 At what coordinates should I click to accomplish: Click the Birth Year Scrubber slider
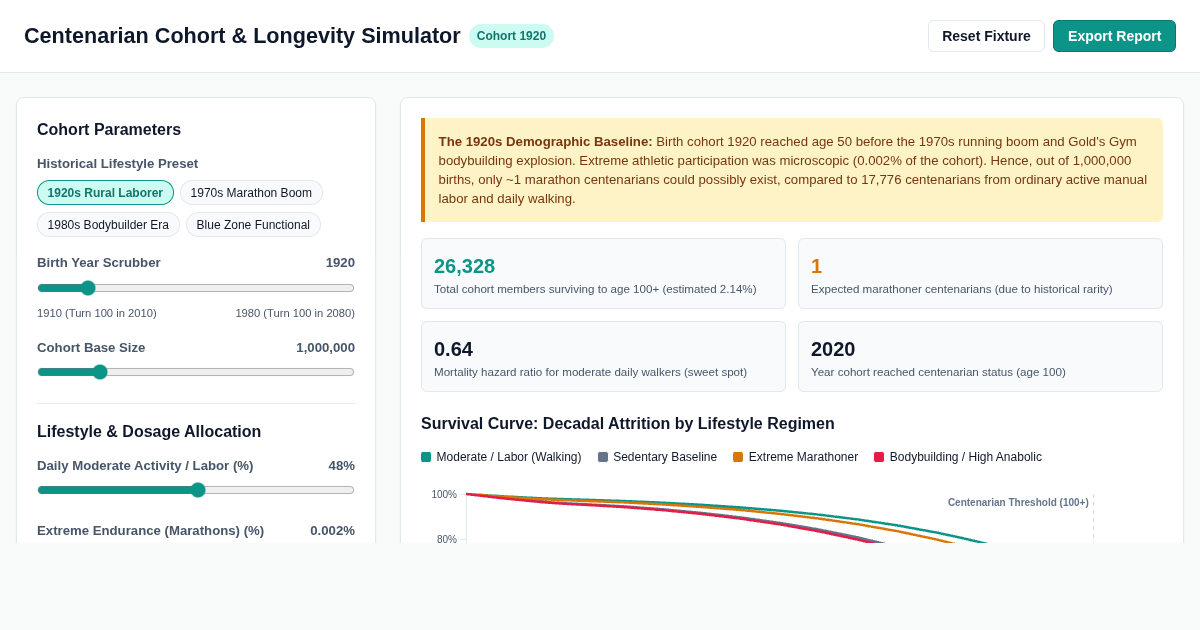pos(196,288)
